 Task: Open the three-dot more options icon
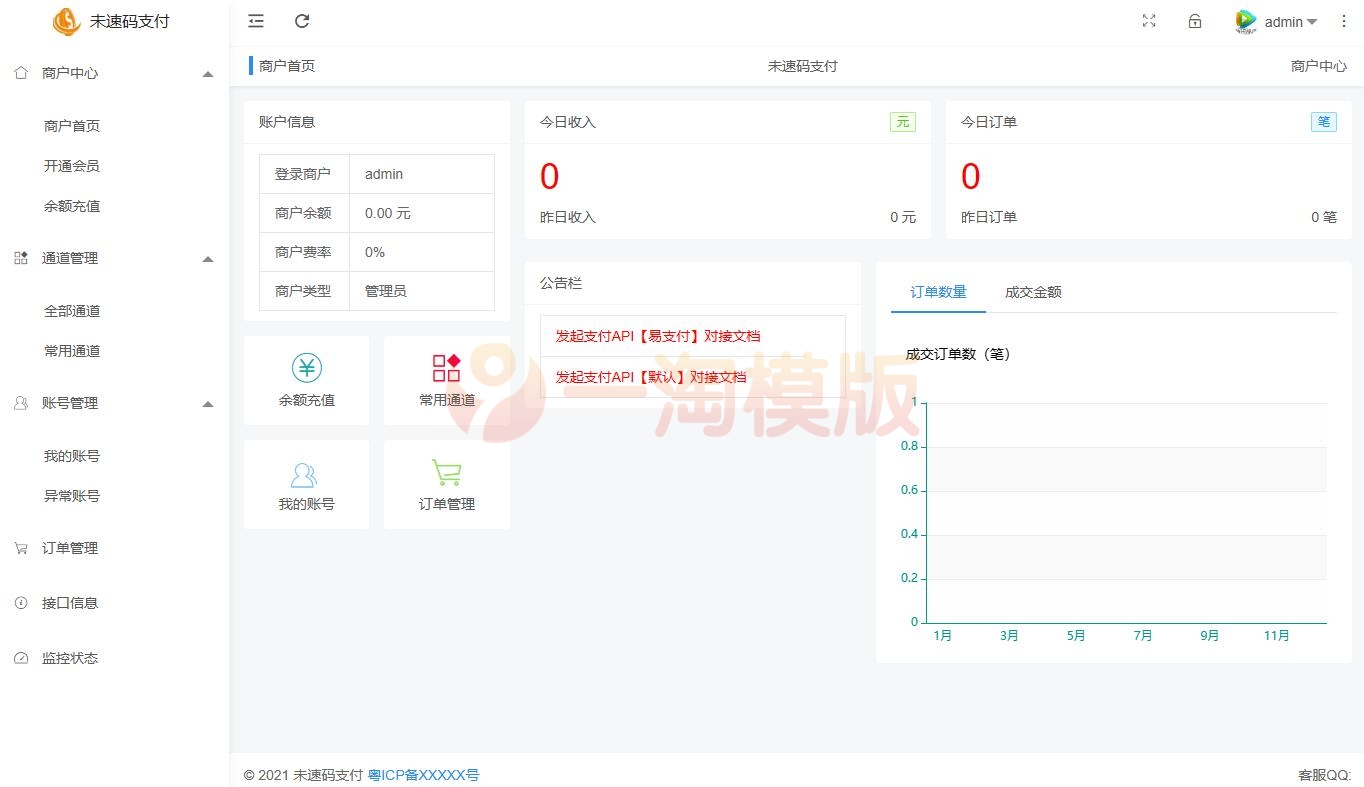pos(1344,21)
